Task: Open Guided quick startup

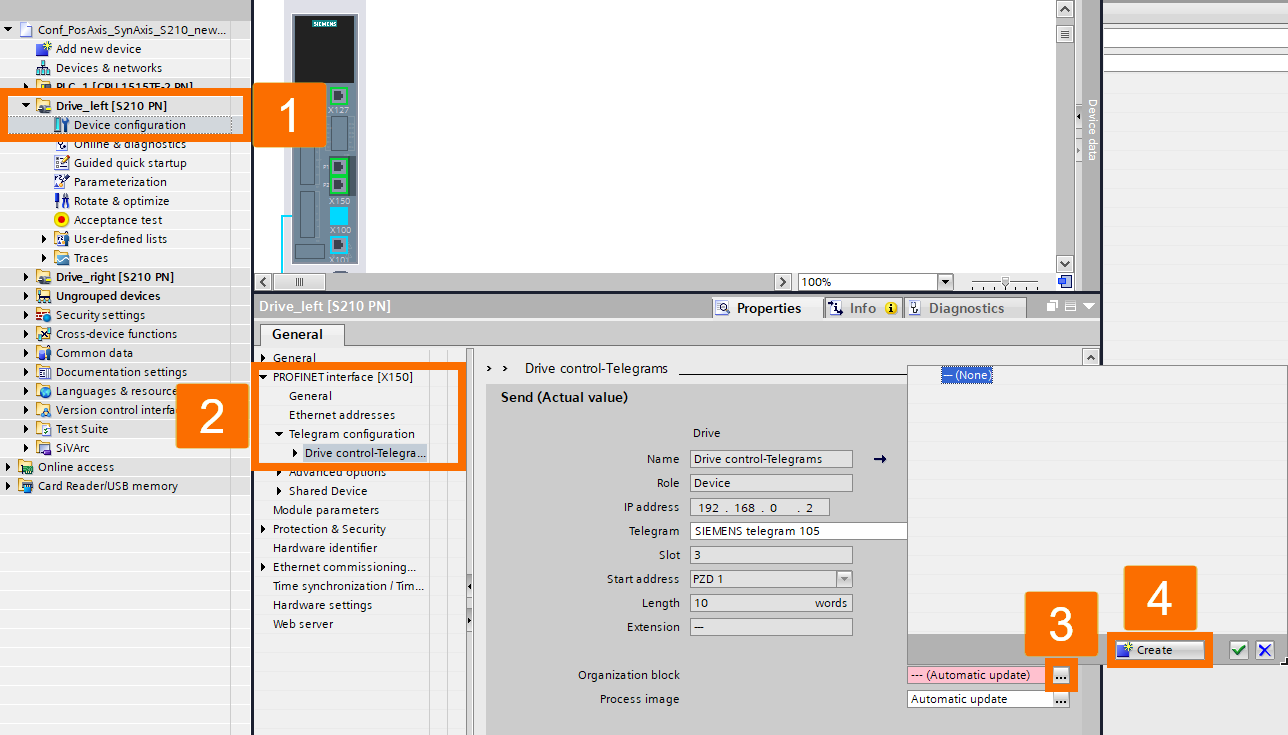Action: click(130, 163)
